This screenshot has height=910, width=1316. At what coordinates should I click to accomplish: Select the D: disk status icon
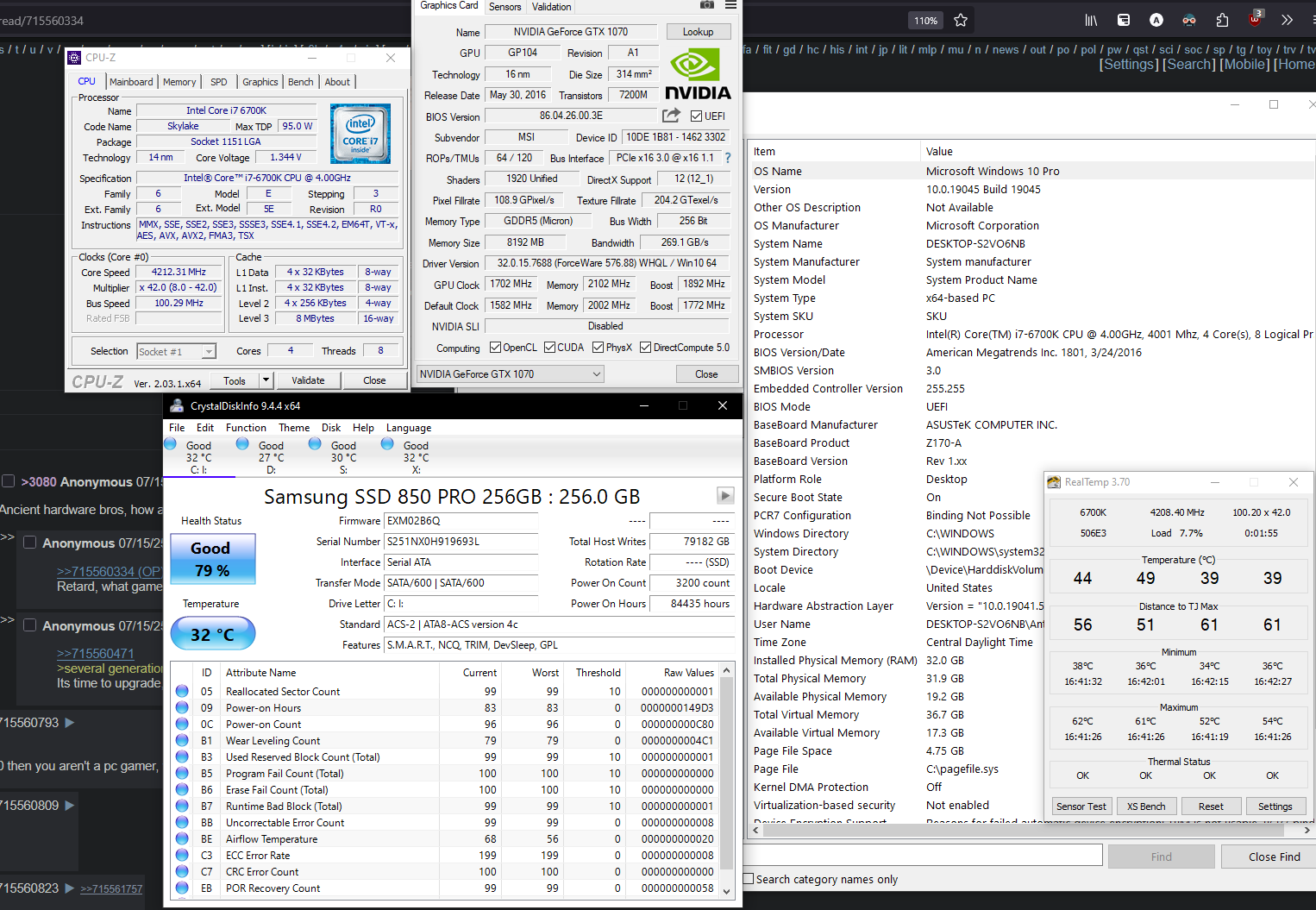(x=243, y=444)
